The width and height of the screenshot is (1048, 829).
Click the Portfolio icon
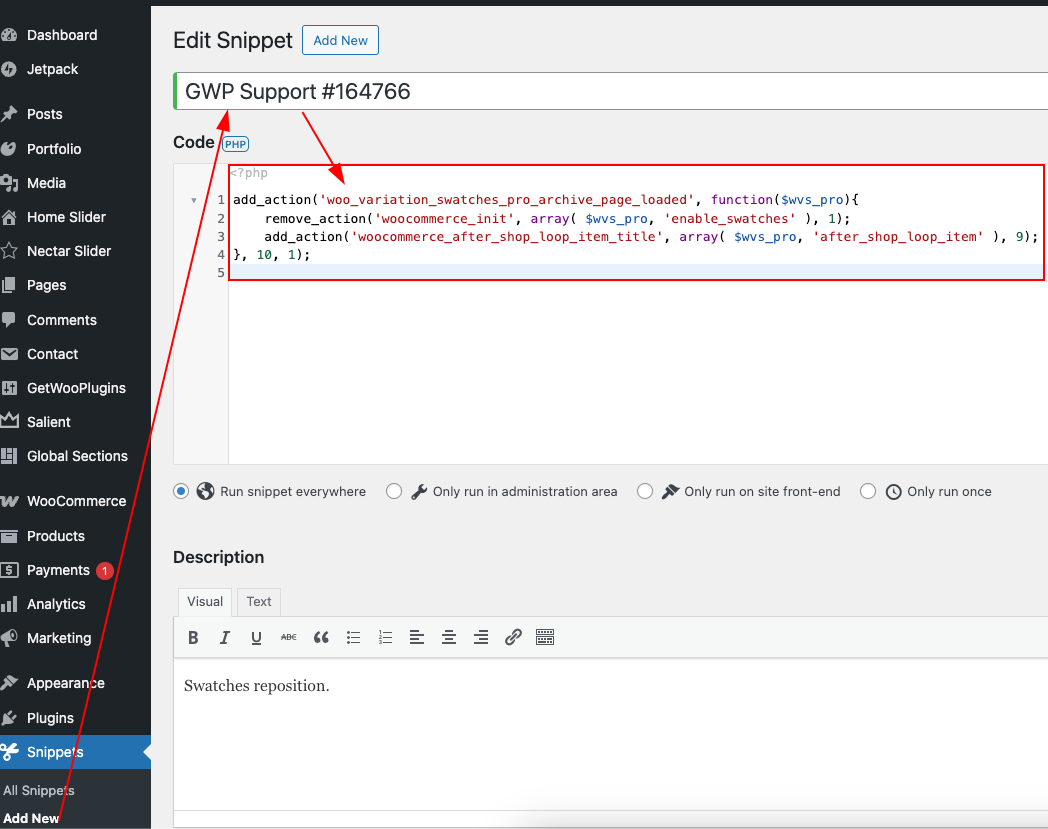pyautogui.click(x=9, y=149)
